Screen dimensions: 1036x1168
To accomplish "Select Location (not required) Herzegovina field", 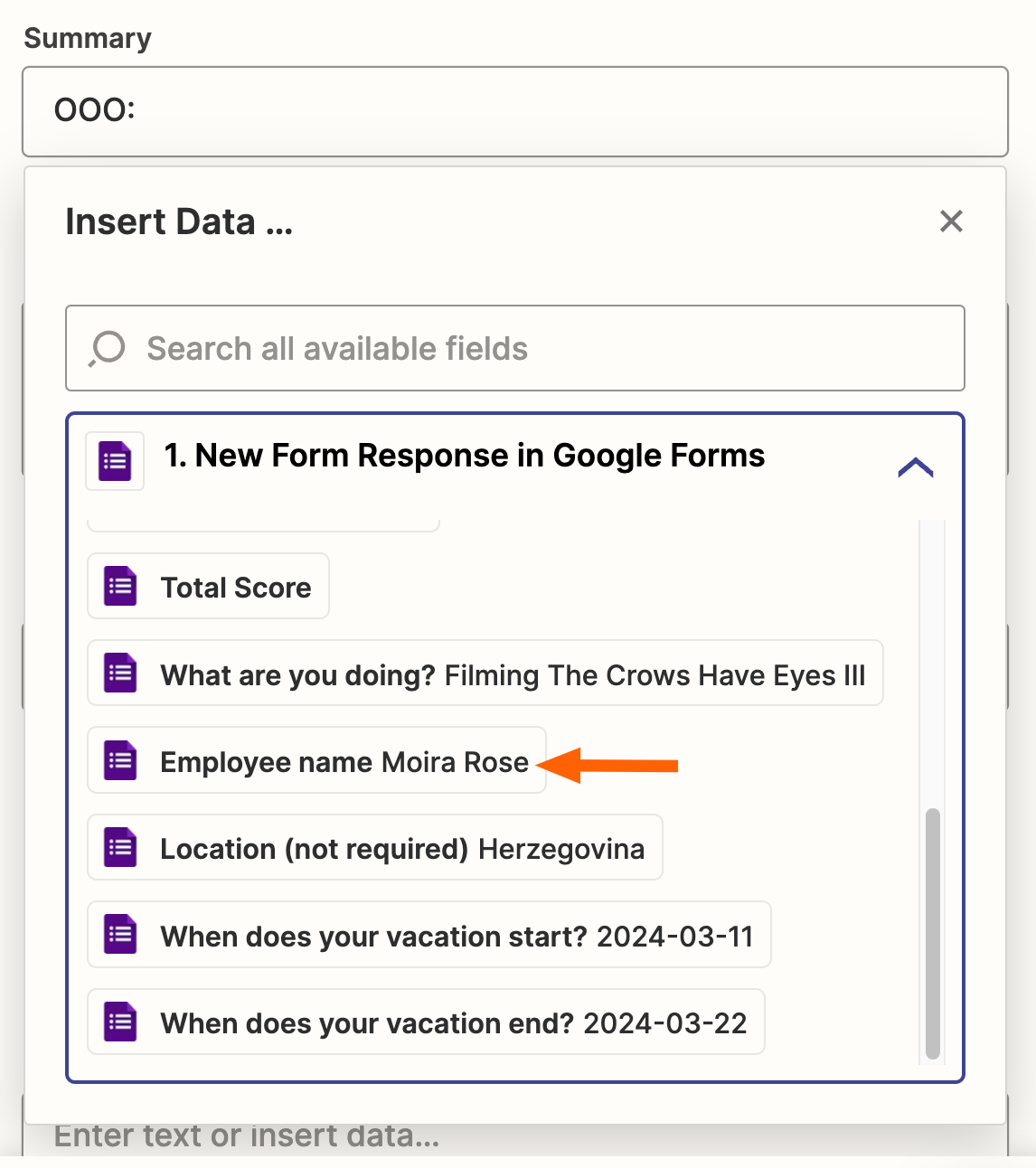I will (402, 849).
